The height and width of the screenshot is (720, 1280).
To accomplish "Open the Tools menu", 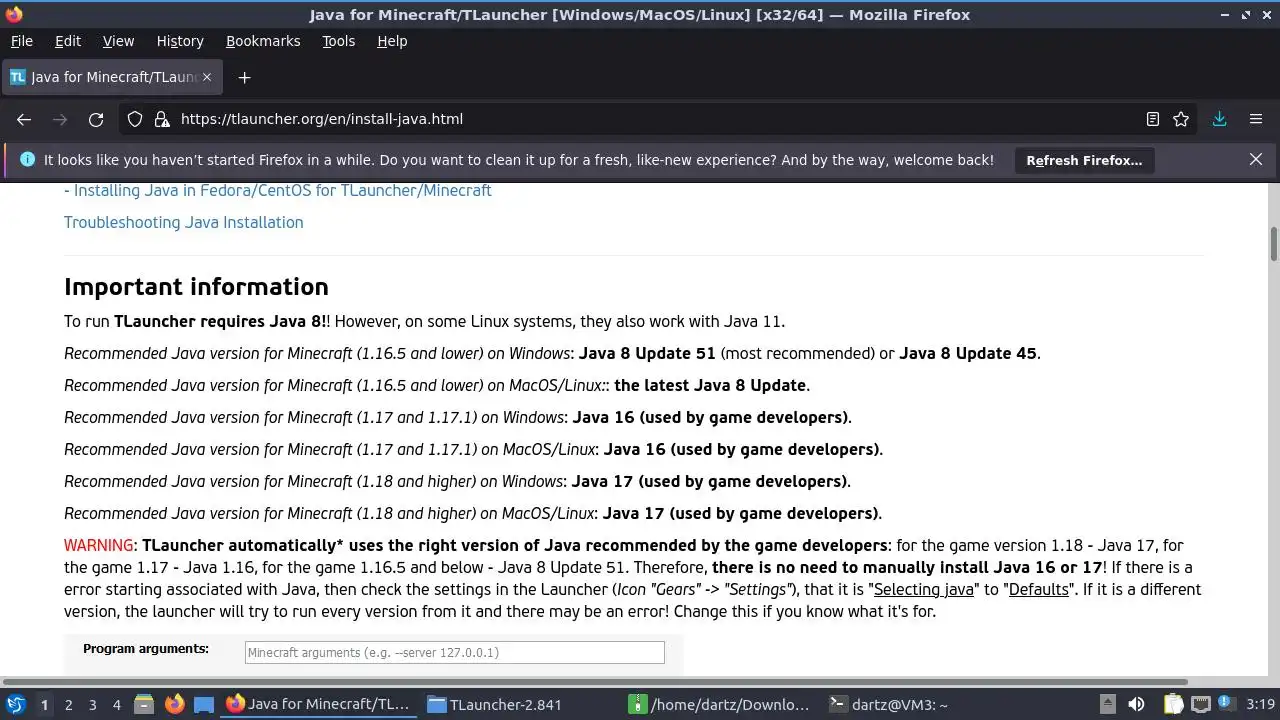I will tap(338, 41).
